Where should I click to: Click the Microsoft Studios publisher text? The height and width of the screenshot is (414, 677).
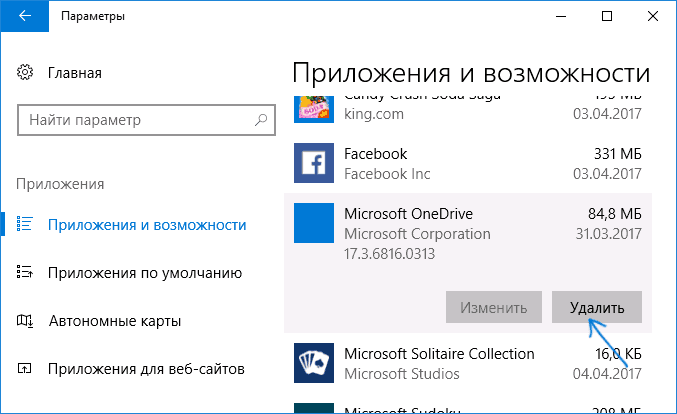tap(402, 373)
